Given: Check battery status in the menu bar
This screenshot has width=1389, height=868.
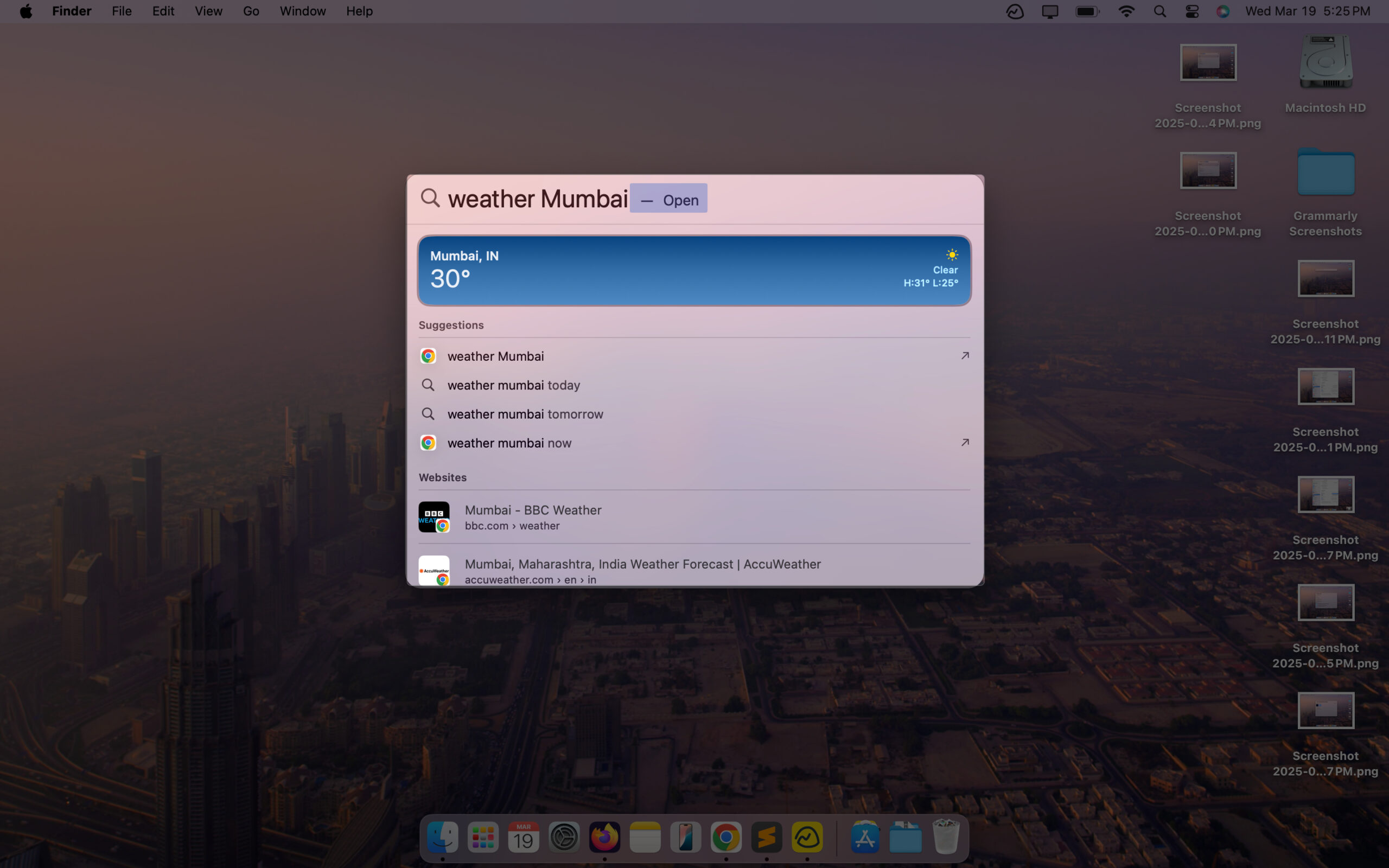Looking at the screenshot, I should point(1087,11).
